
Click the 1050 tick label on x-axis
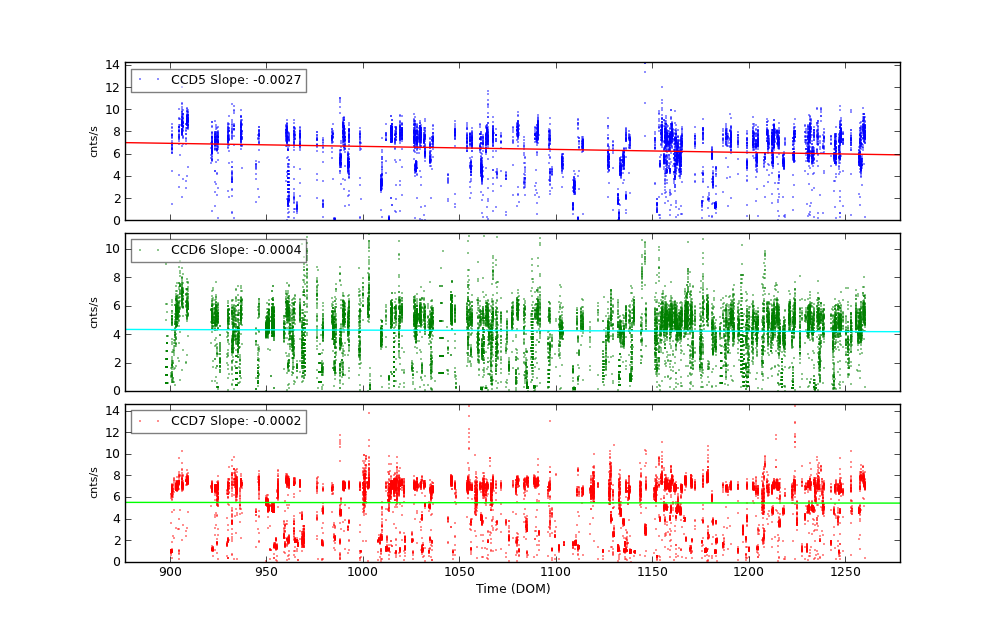coord(459,572)
